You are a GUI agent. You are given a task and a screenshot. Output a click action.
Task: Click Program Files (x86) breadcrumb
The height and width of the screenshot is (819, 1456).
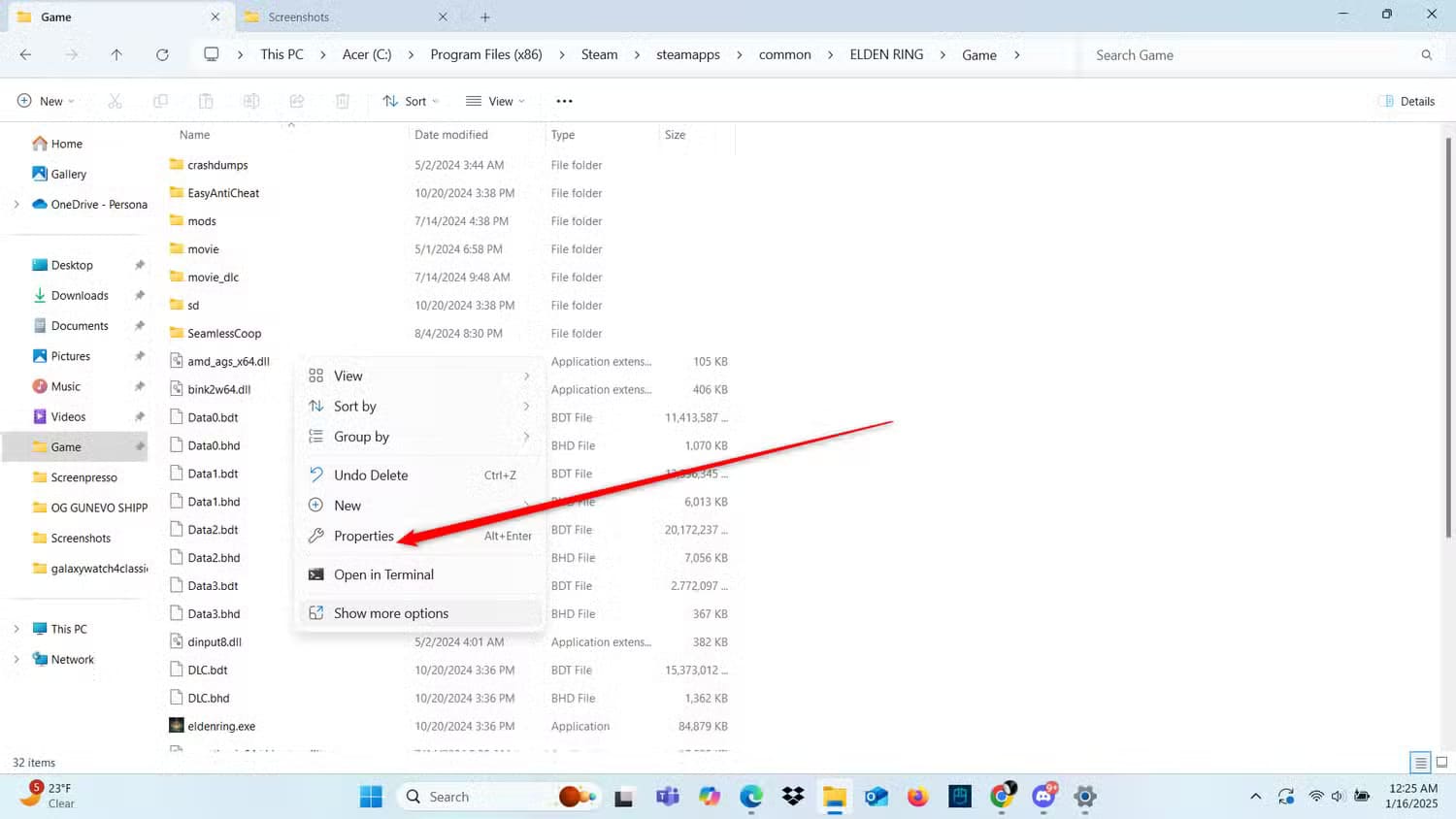tap(486, 55)
